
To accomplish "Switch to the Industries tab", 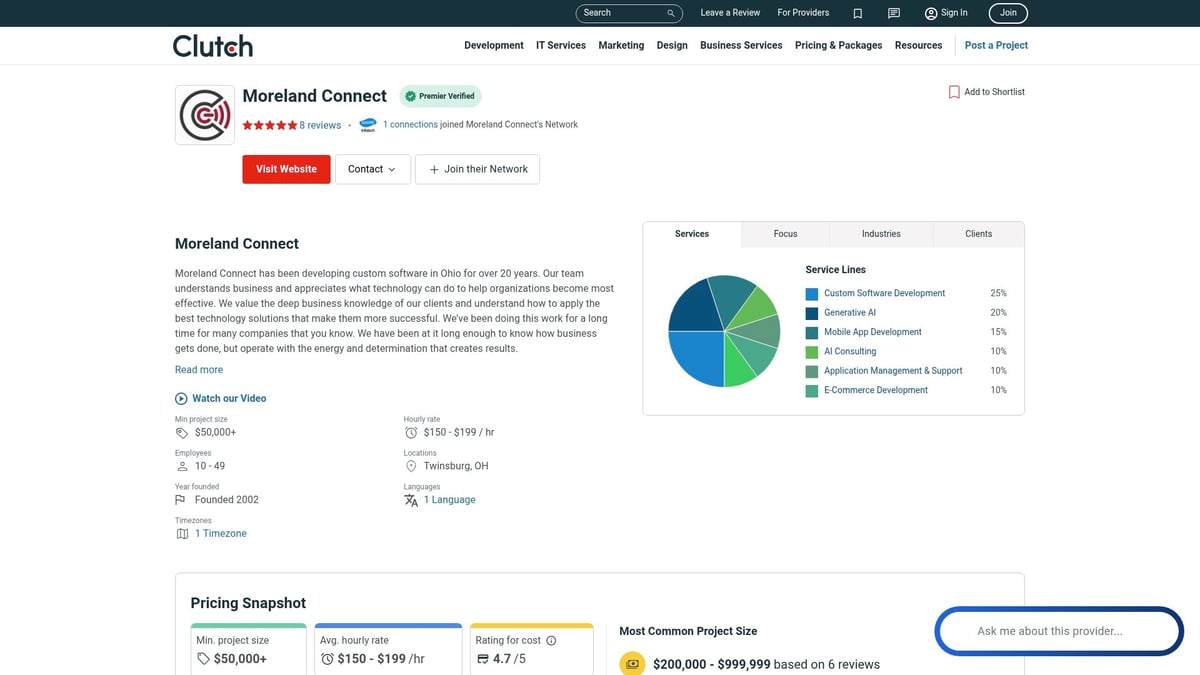I will click(881, 234).
